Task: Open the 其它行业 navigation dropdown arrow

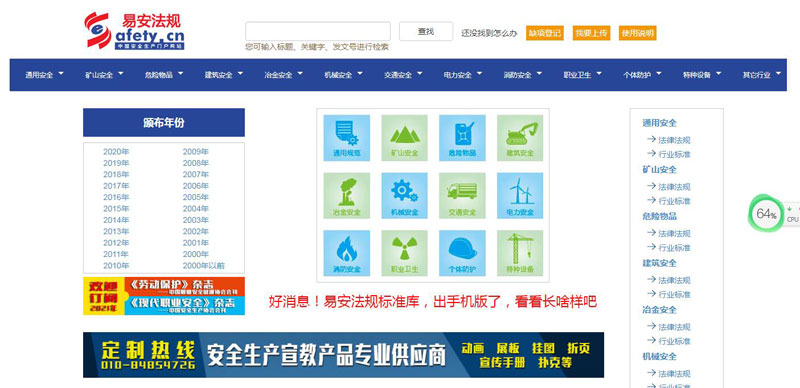Action: point(778,74)
